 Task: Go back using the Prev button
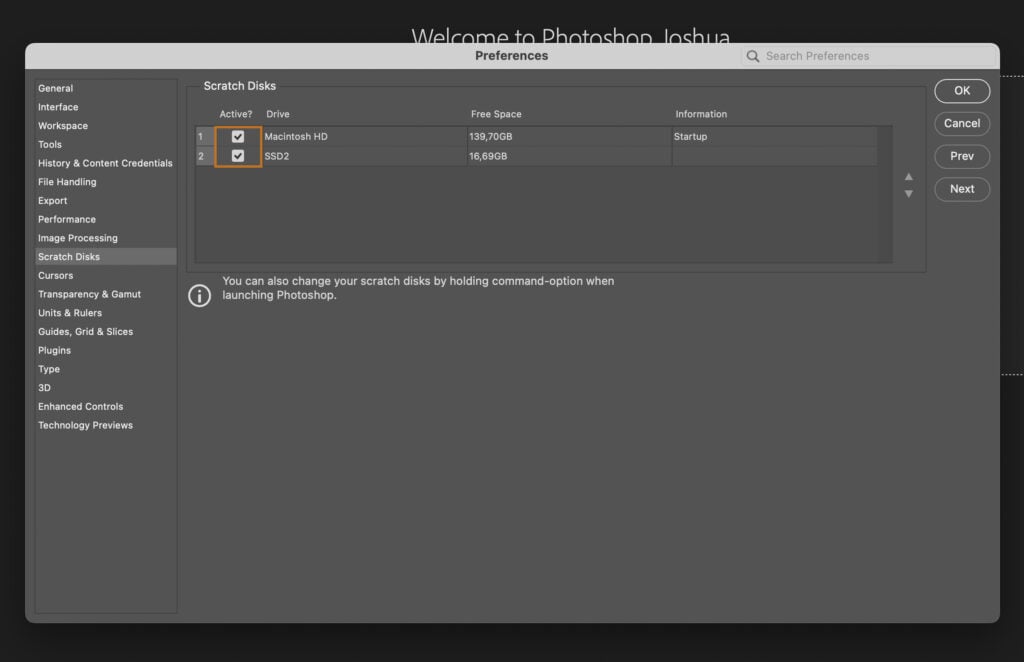(961, 156)
